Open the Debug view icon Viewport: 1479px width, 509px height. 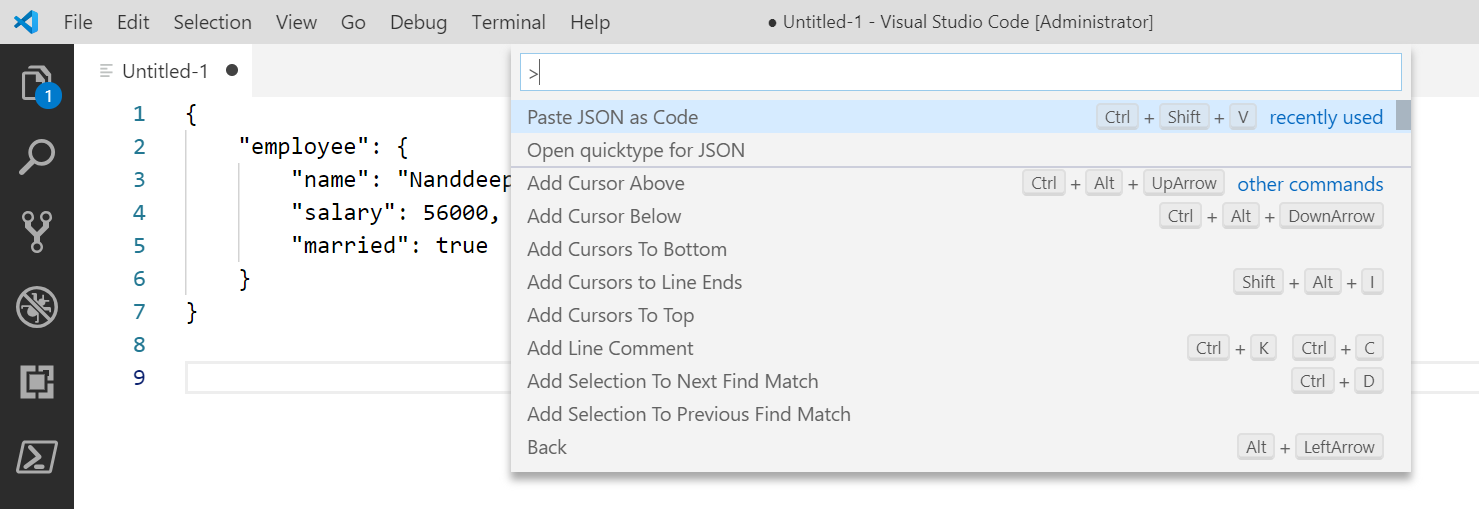click(37, 307)
